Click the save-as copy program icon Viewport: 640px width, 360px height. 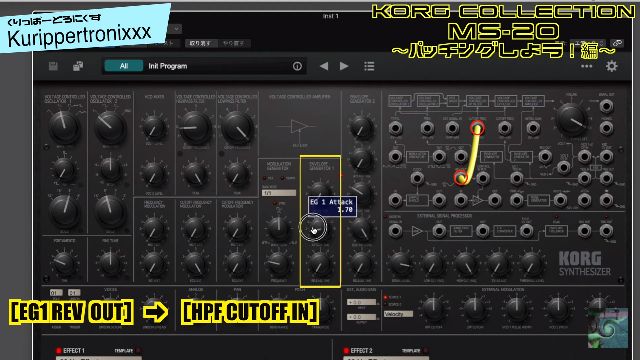tap(78, 66)
